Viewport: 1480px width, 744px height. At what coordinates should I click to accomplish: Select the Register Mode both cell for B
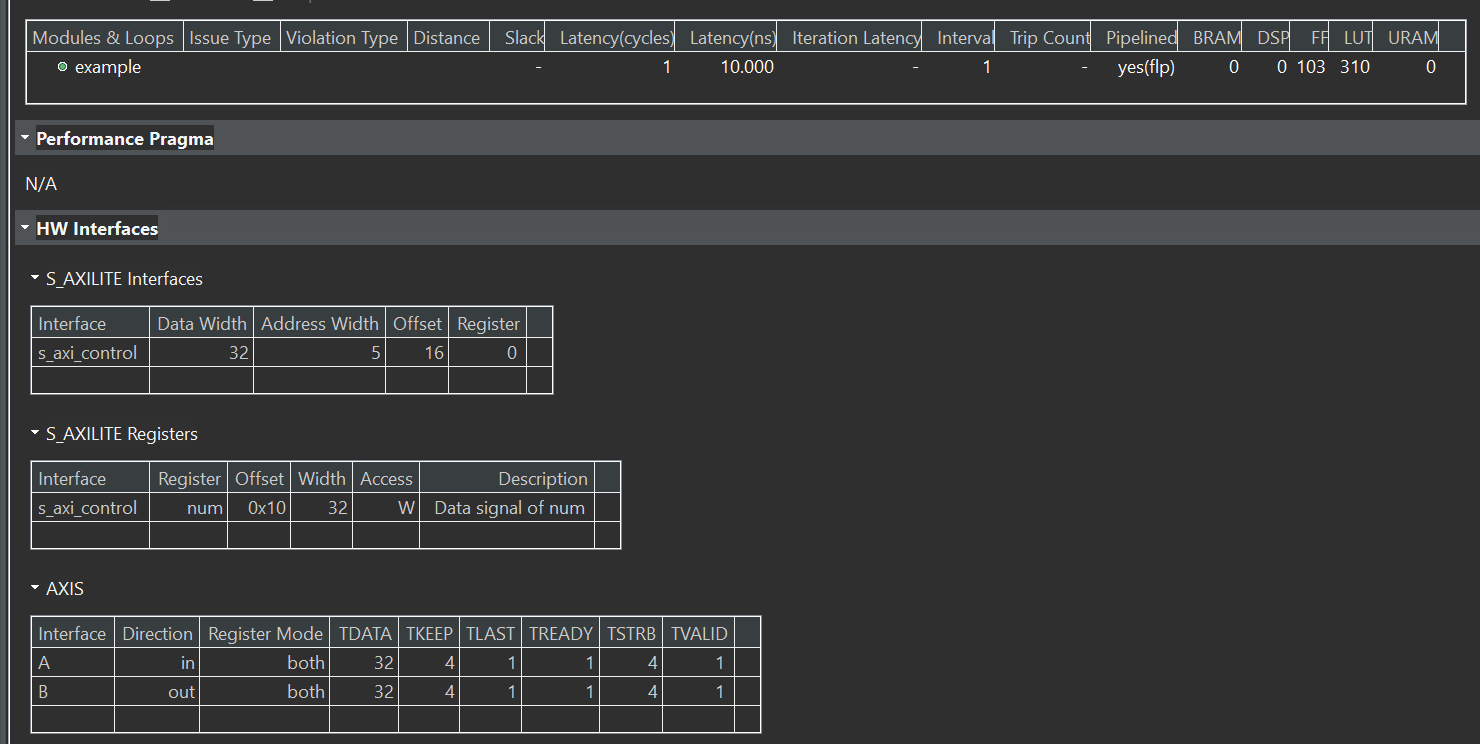pyautogui.click(x=265, y=691)
